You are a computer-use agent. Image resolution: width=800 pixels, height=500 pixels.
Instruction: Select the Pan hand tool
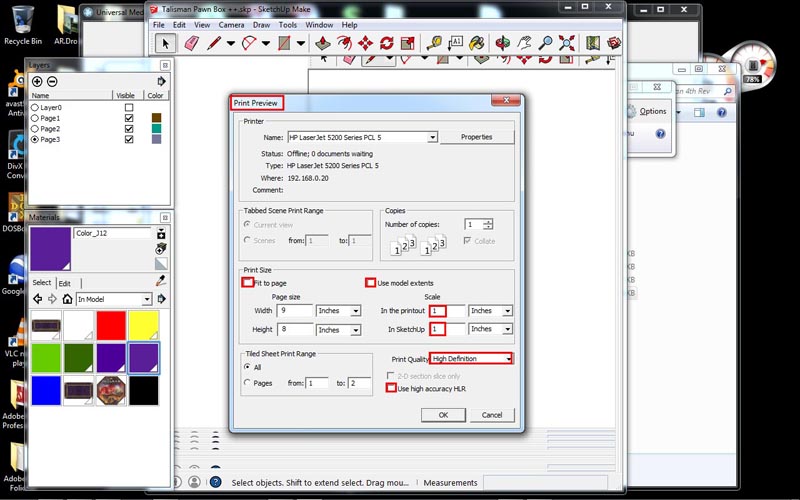click(x=524, y=43)
